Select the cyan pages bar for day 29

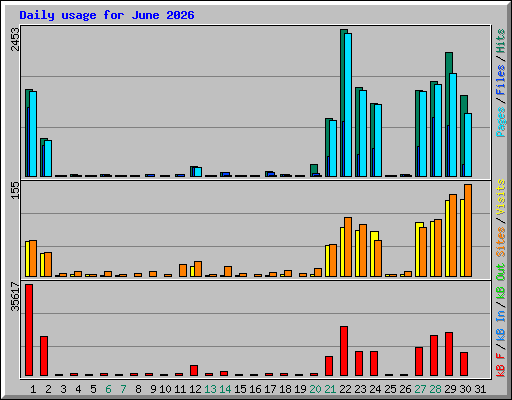click(453, 125)
